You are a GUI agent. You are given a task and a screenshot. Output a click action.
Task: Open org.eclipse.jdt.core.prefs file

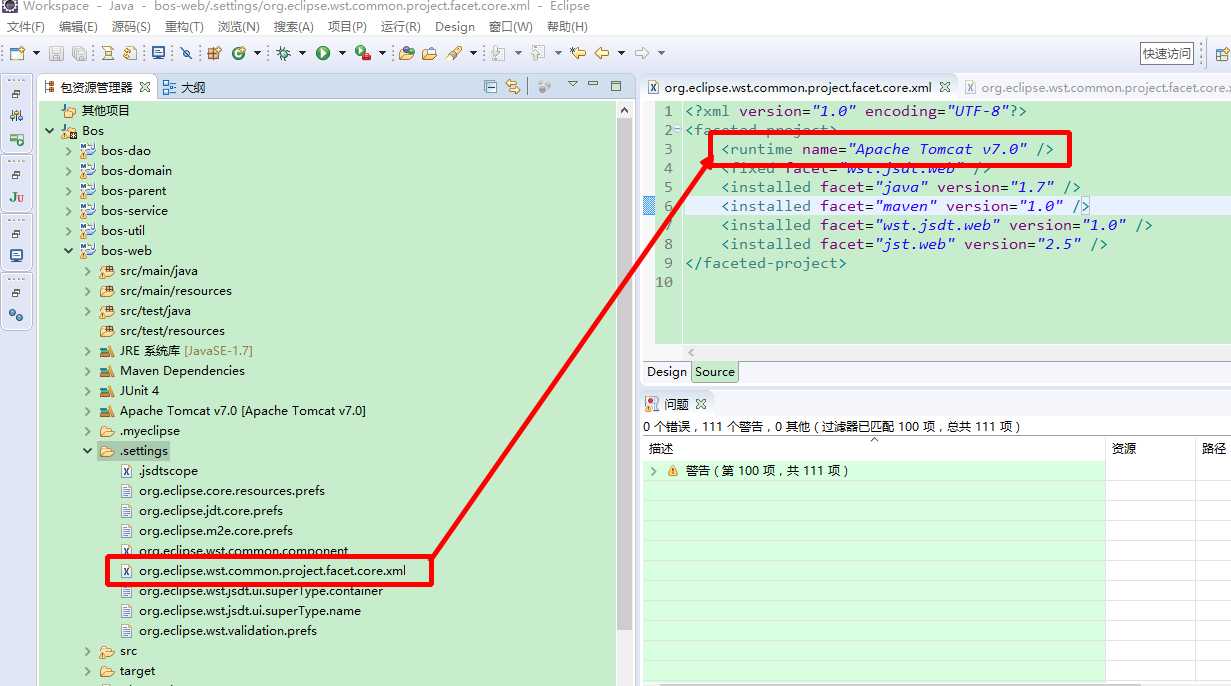pyautogui.click(x=210, y=511)
